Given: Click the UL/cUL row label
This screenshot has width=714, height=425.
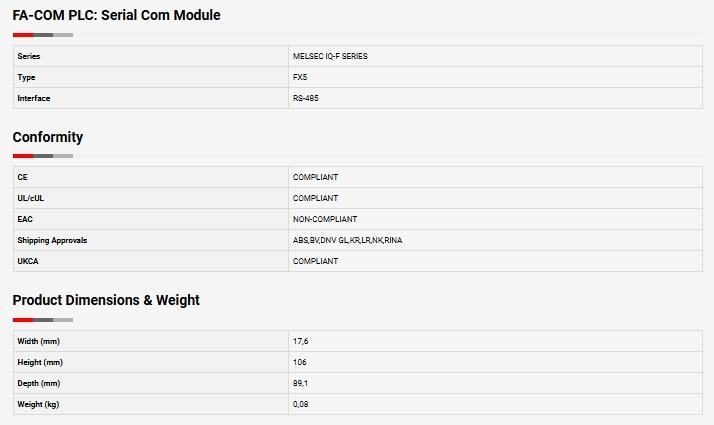Looking at the screenshot, I should (31, 198).
